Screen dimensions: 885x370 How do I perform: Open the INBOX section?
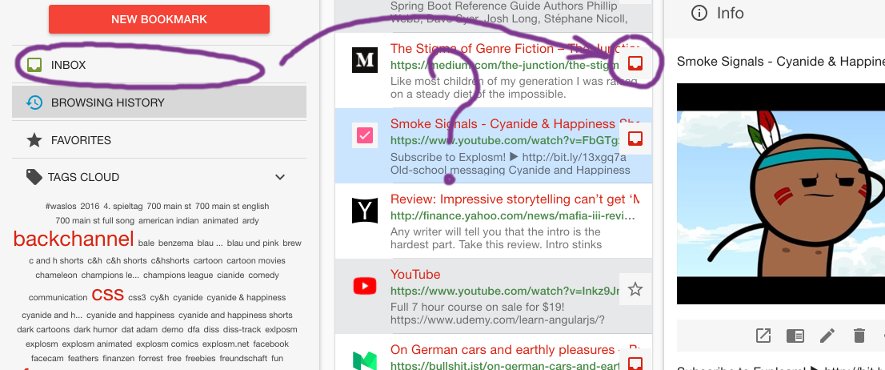pos(159,65)
